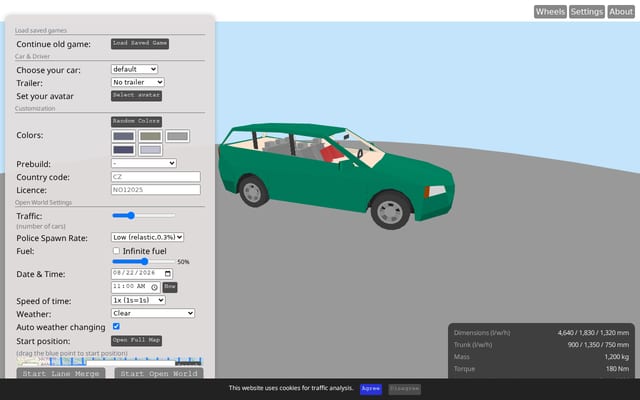This screenshot has width=640, height=400.
Task: Agree to the cookie notice
Action: pyautogui.click(x=371, y=389)
